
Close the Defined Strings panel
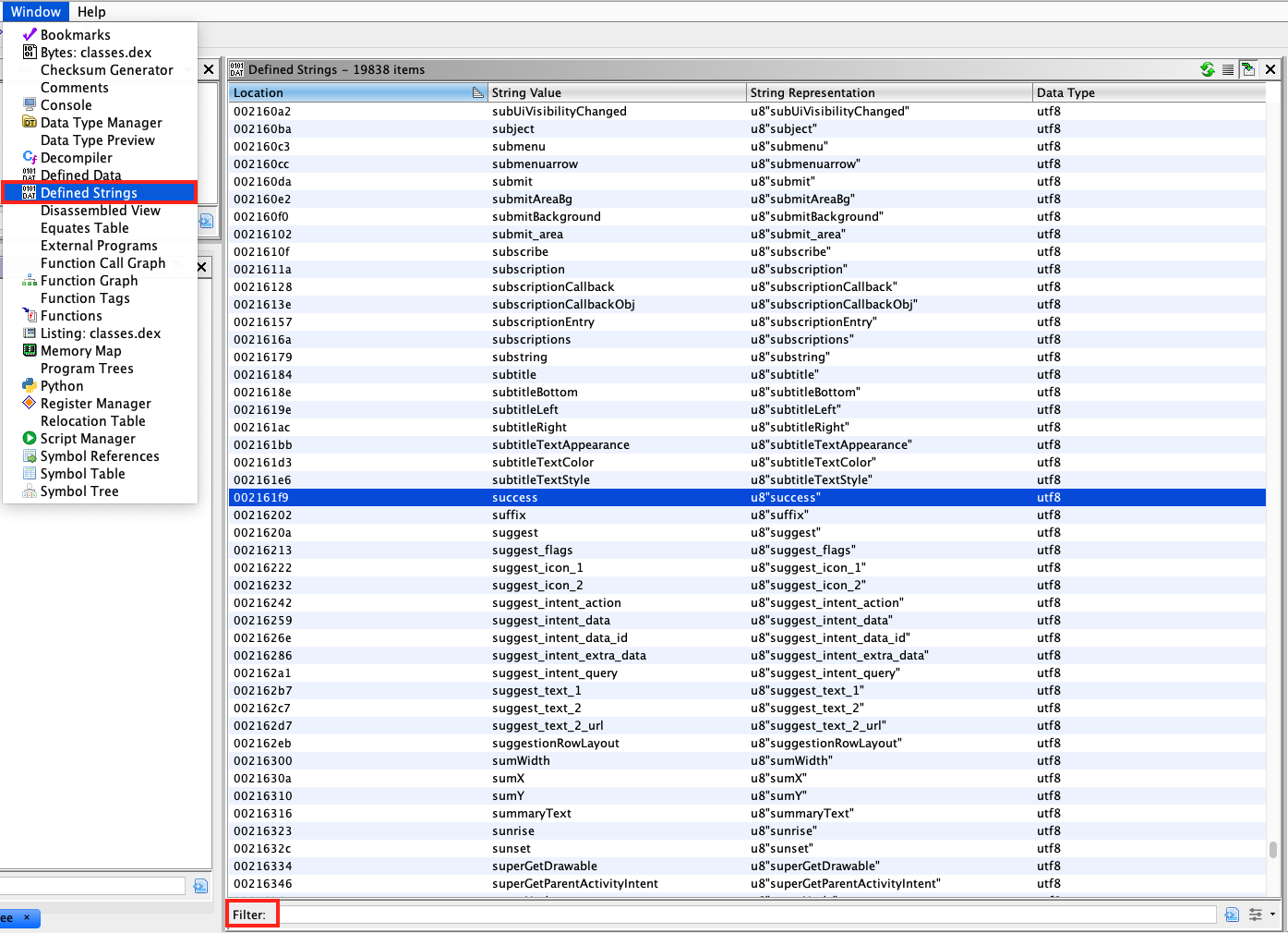pyautogui.click(x=1270, y=69)
